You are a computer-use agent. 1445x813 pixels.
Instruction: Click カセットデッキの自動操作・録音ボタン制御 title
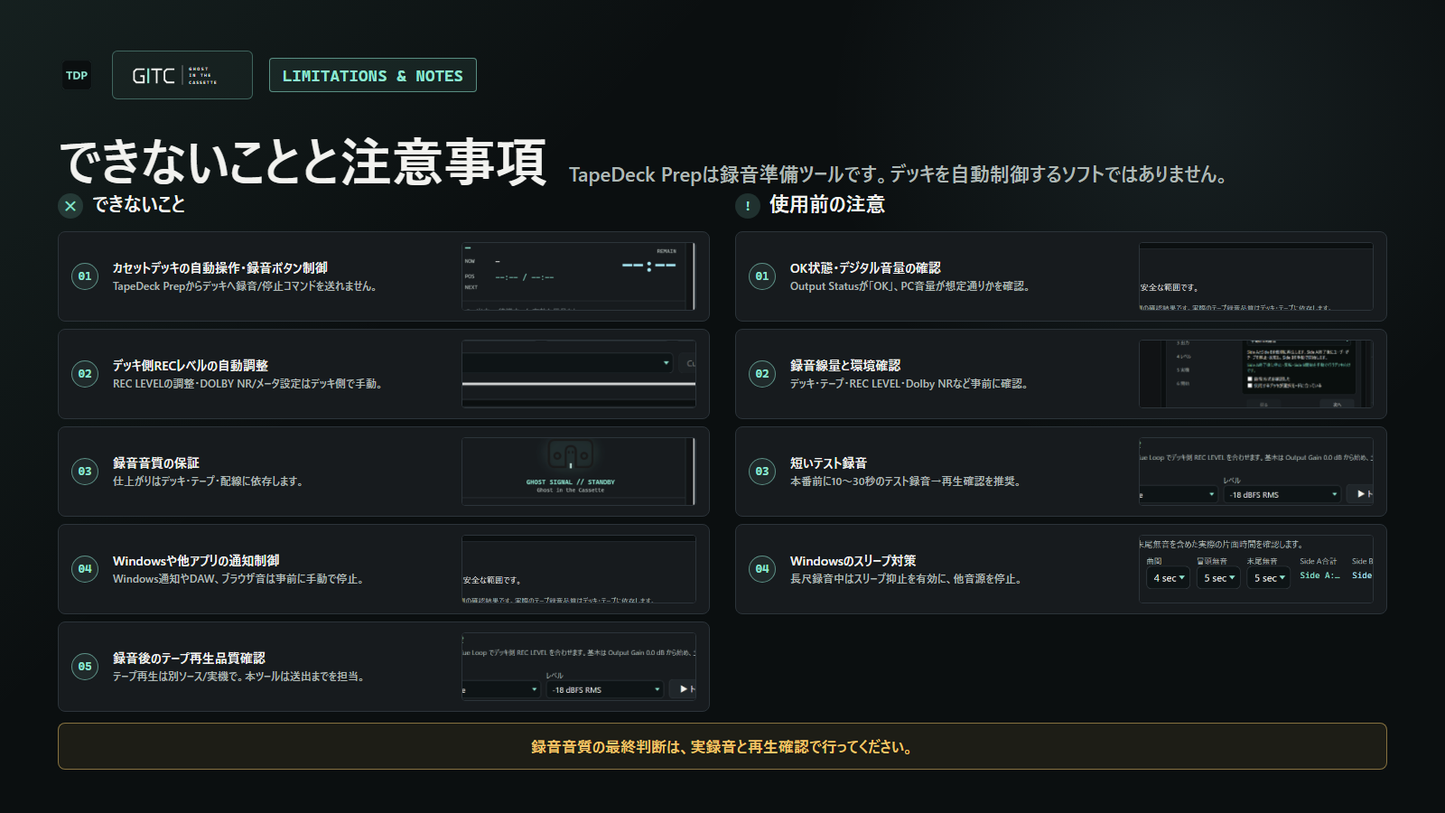(220, 268)
